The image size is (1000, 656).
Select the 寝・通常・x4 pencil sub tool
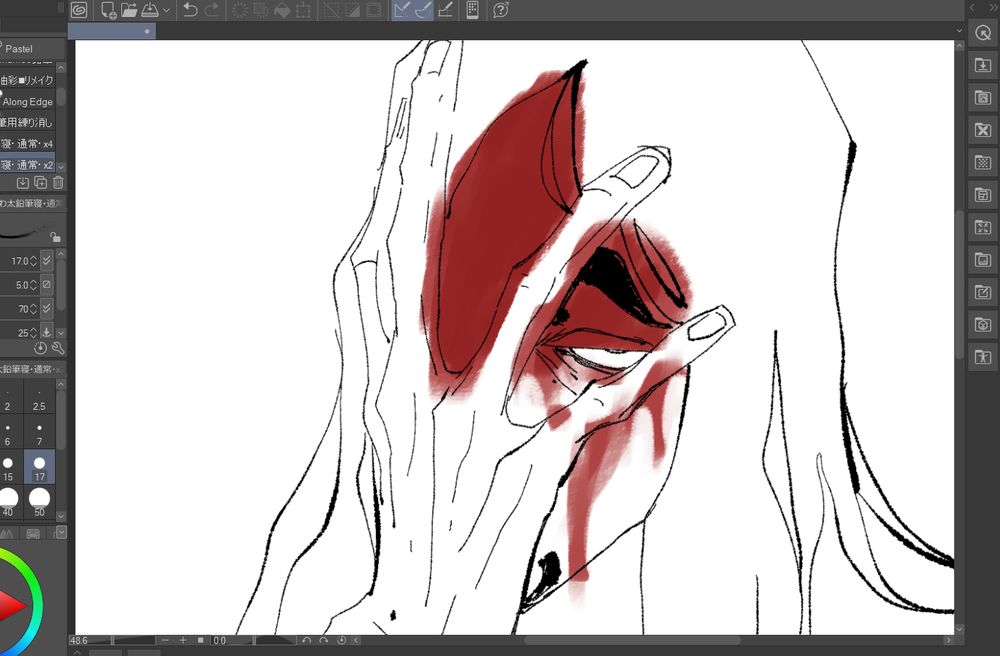(x=27, y=143)
